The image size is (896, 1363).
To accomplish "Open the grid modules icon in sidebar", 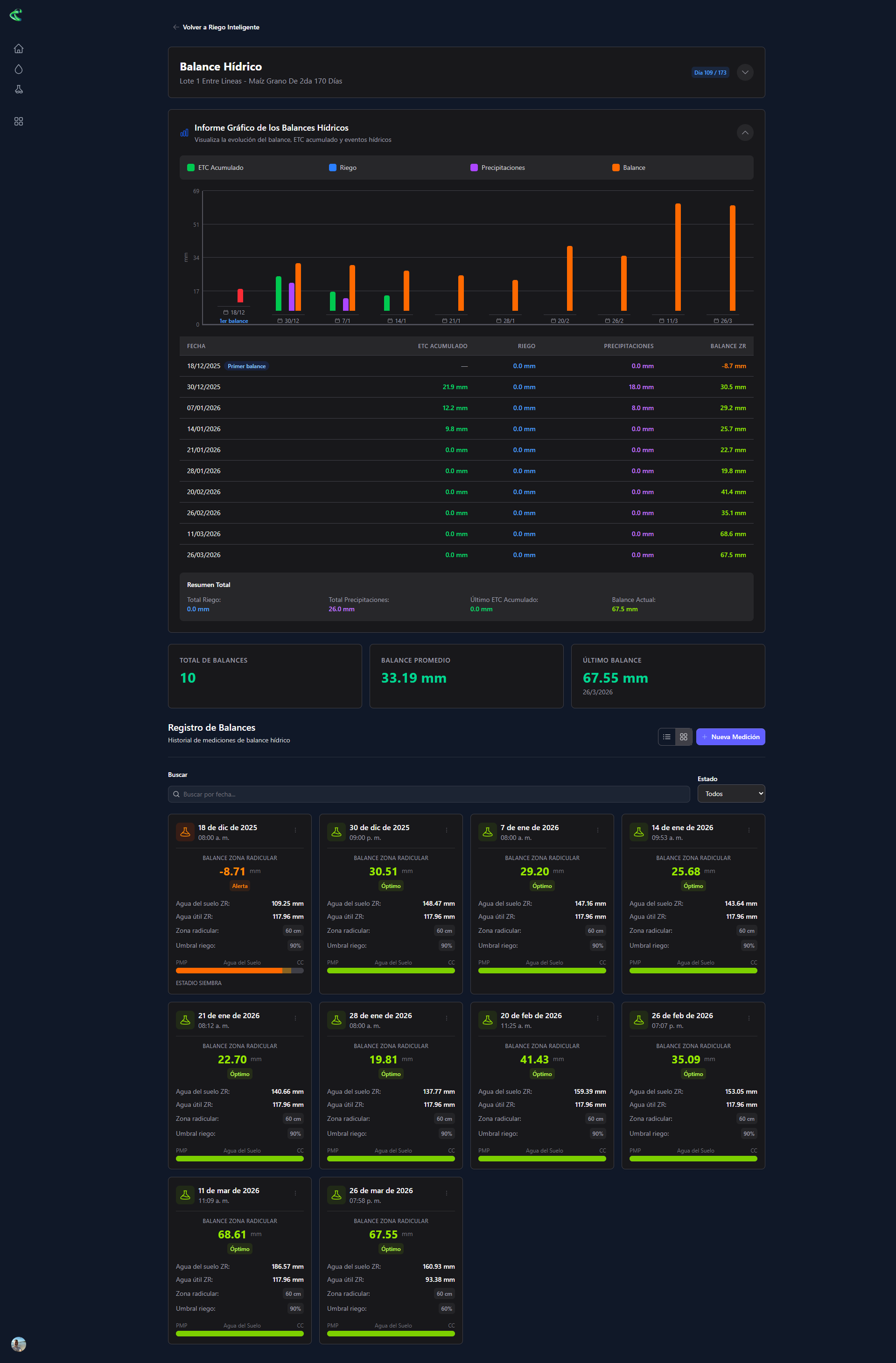I will click(x=18, y=121).
